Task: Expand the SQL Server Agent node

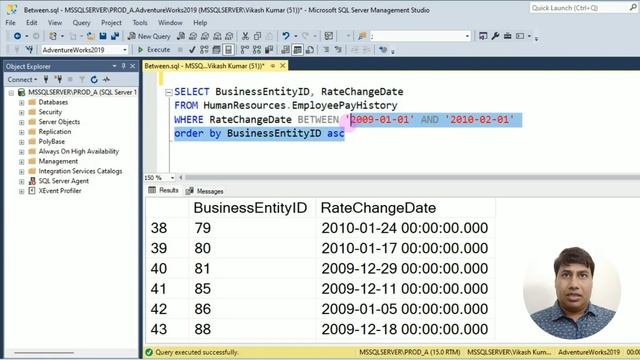Action: (x=22, y=181)
